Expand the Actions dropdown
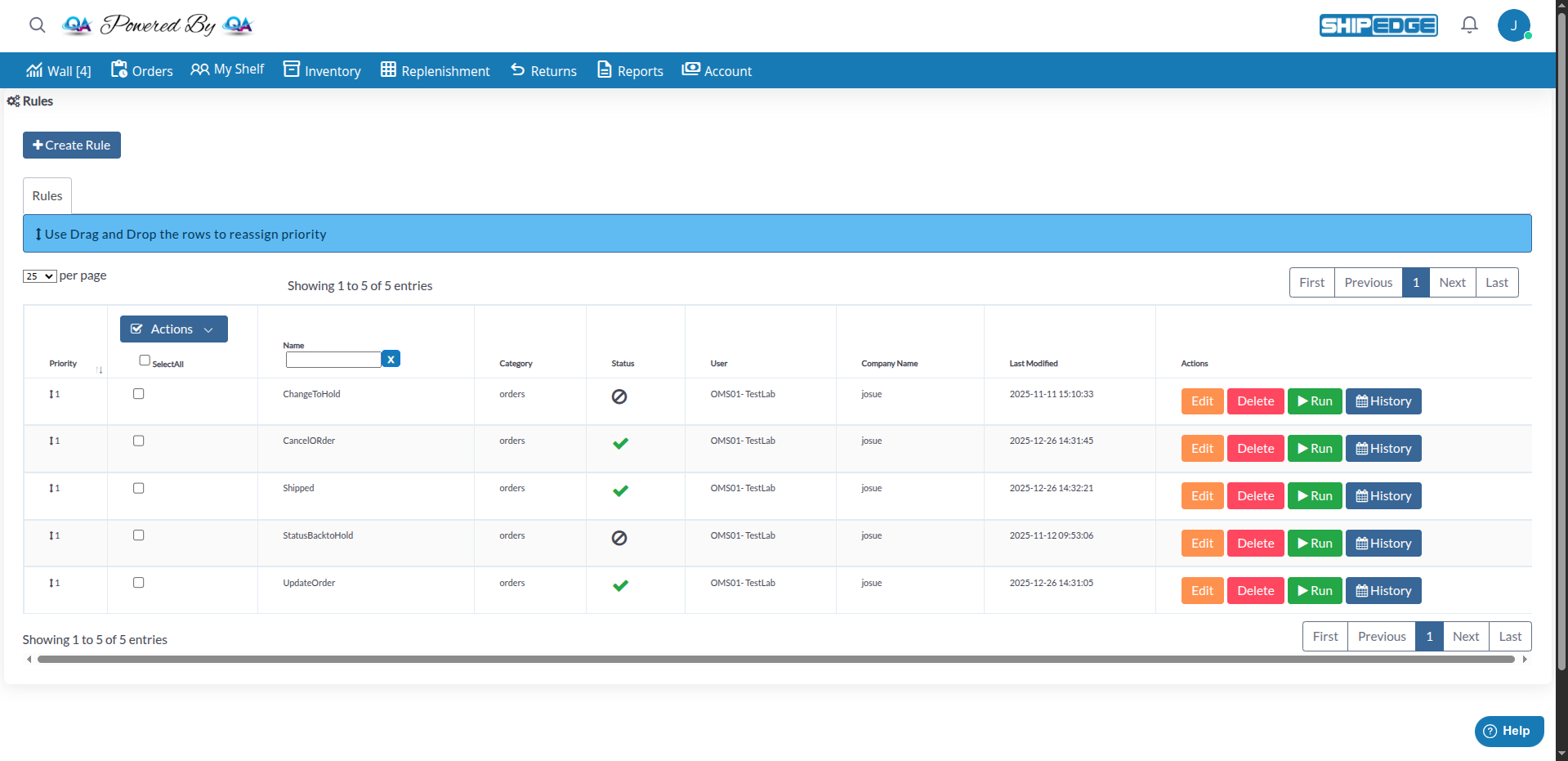 [173, 329]
